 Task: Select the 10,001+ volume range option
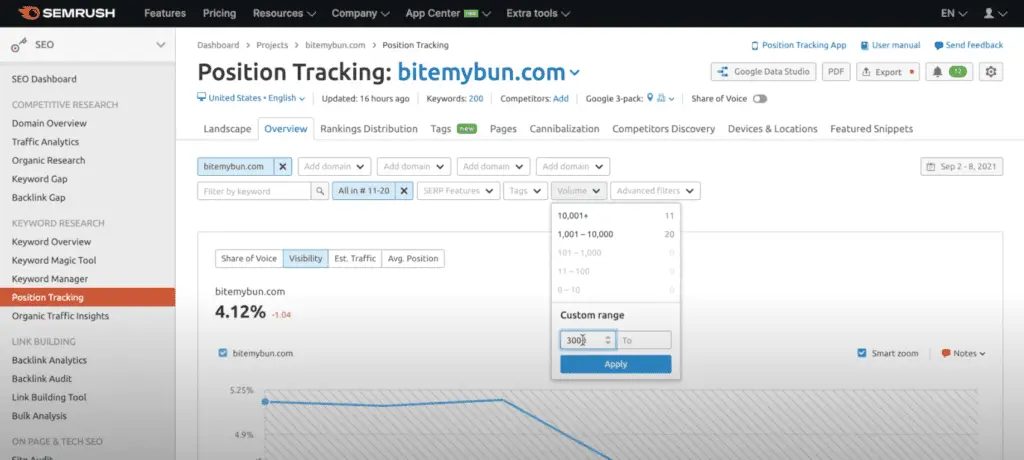(616, 215)
